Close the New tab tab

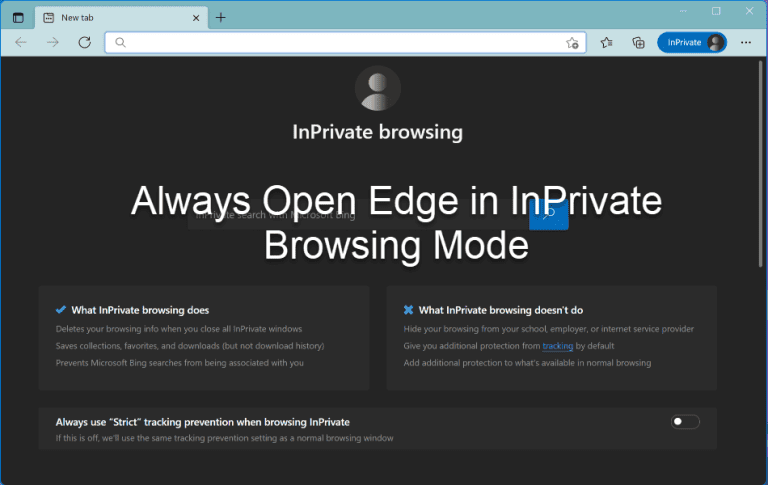coord(196,18)
